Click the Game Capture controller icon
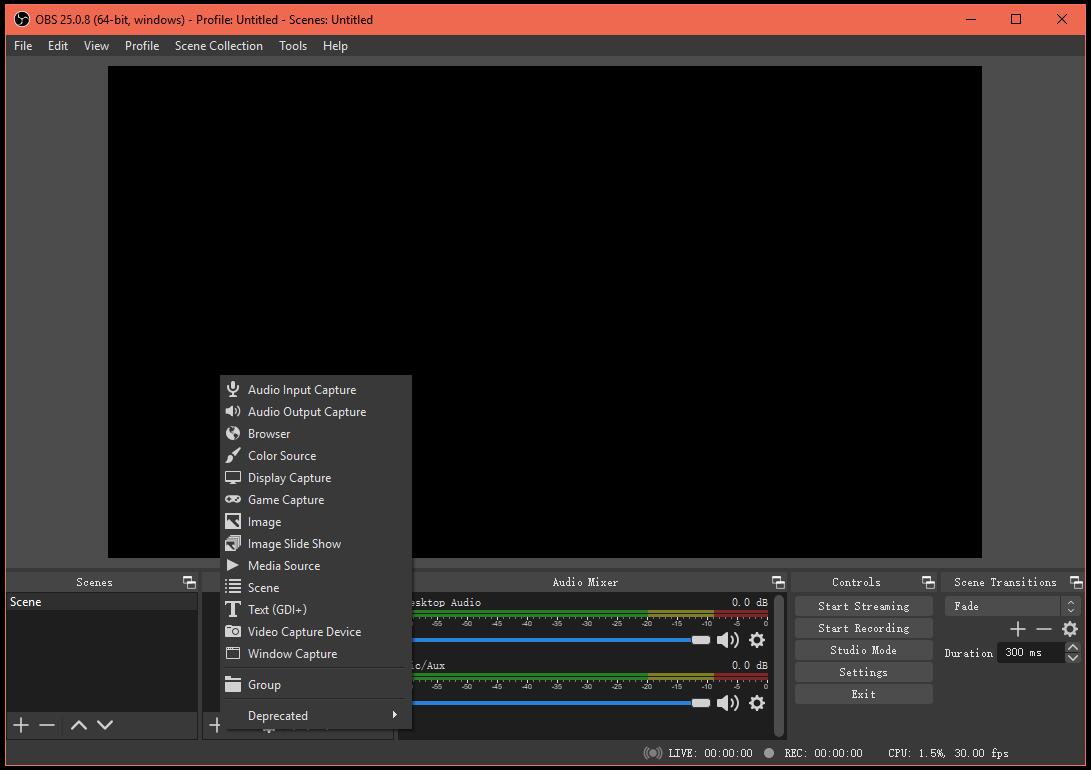This screenshot has width=1091, height=770. coord(233,499)
